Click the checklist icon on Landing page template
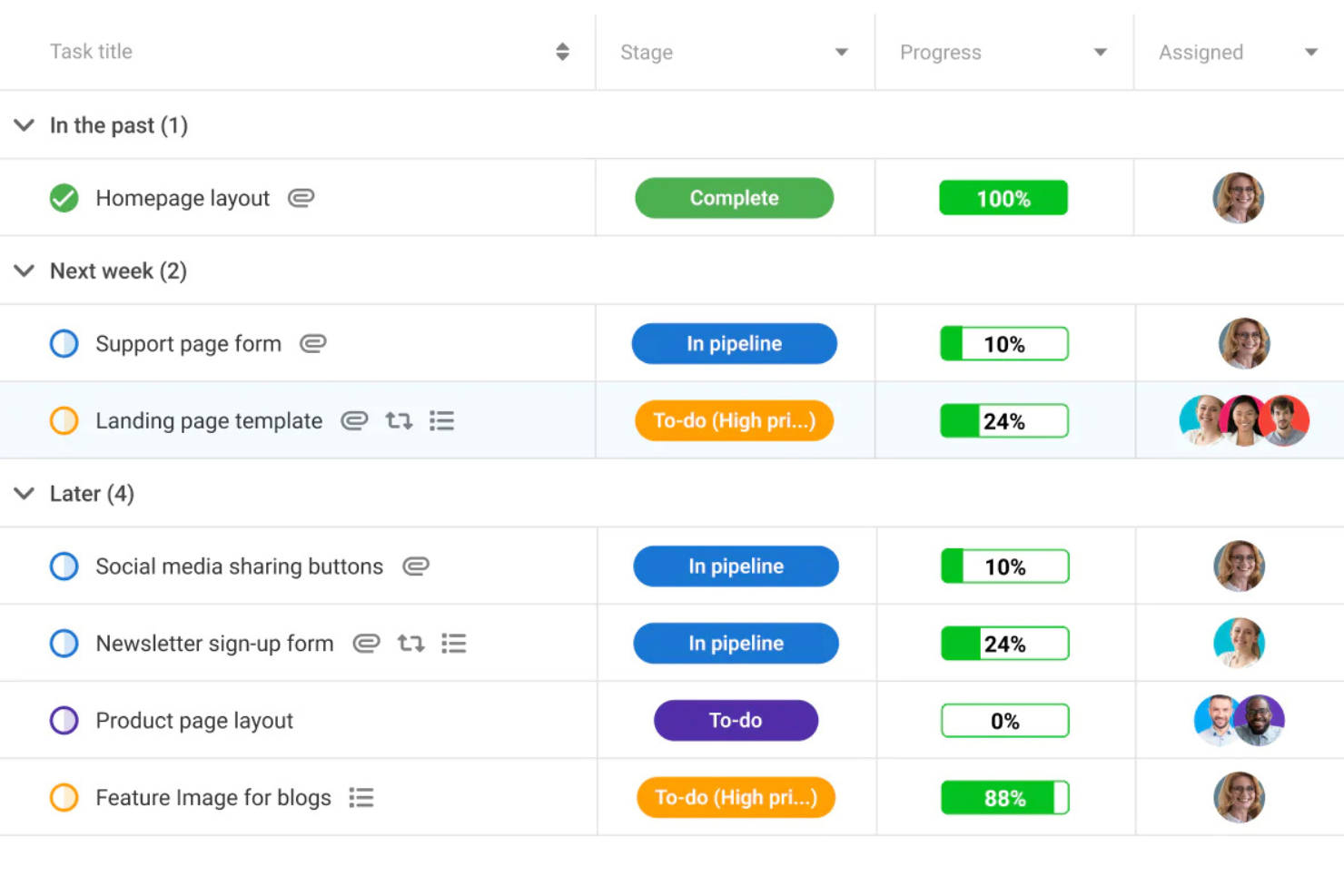This screenshot has height=896, width=1344. [x=442, y=420]
